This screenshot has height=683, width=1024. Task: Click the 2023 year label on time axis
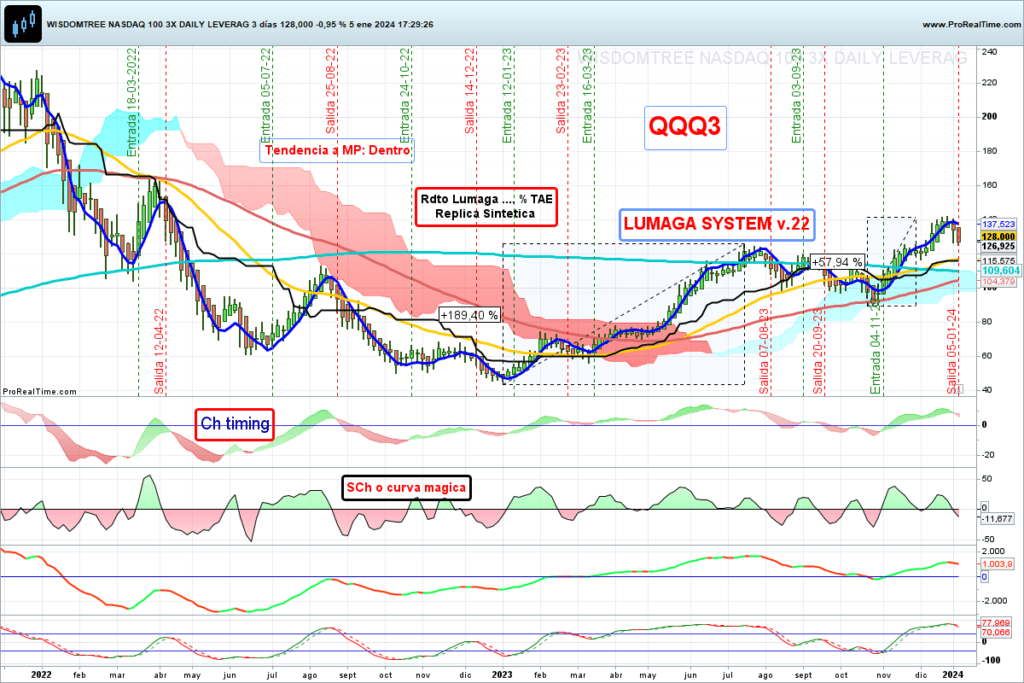(x=502, y=675)
